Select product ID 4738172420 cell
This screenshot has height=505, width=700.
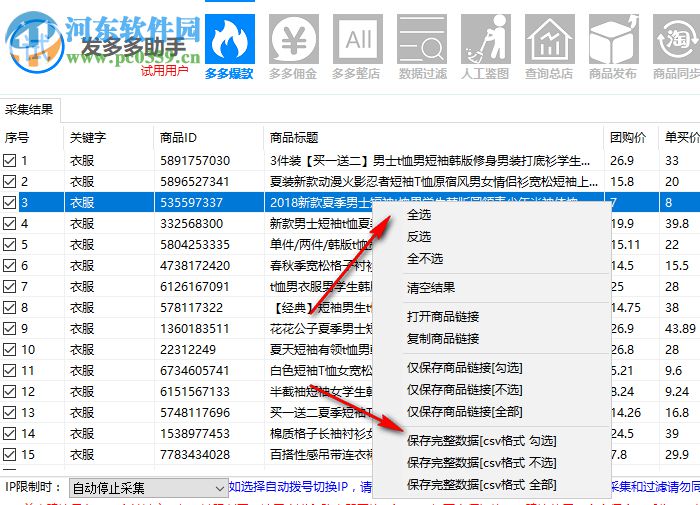coord(195,265)
